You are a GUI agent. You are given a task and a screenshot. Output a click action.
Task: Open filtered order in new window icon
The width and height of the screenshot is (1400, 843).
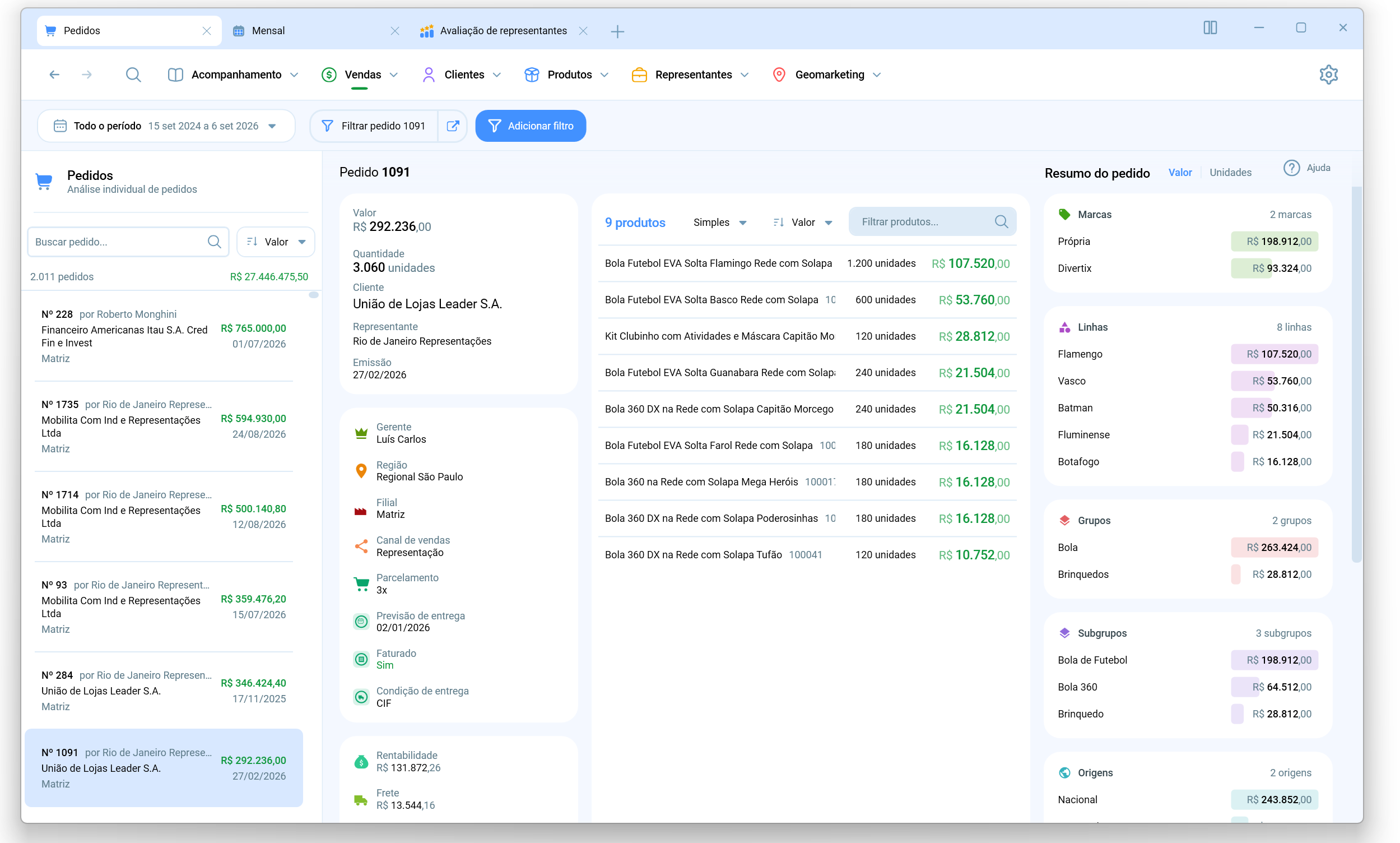coord(453,126)
